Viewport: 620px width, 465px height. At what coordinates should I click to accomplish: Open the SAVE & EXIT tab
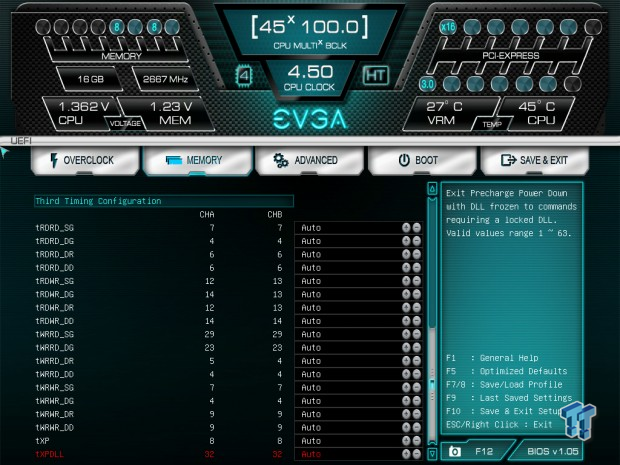[x=535, y=160]
